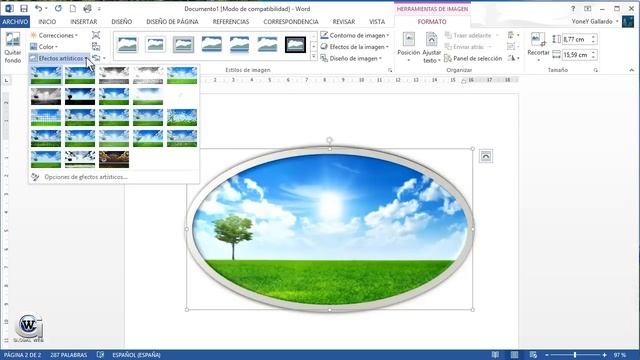Click the zoom slider handle

click(575, 355)
